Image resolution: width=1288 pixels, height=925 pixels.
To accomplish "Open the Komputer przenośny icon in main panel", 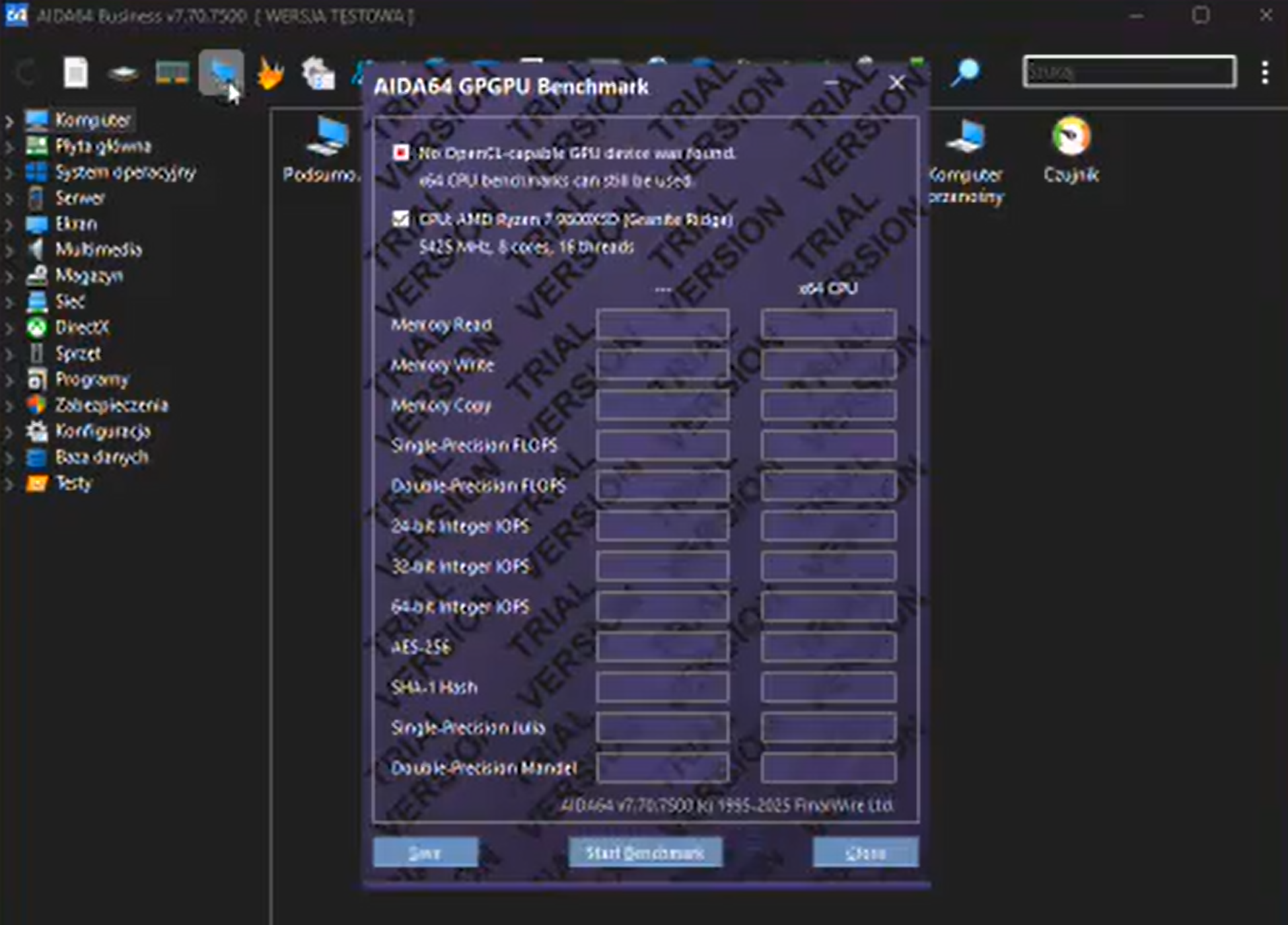I will pyautogui.click(x=966, y=138).
